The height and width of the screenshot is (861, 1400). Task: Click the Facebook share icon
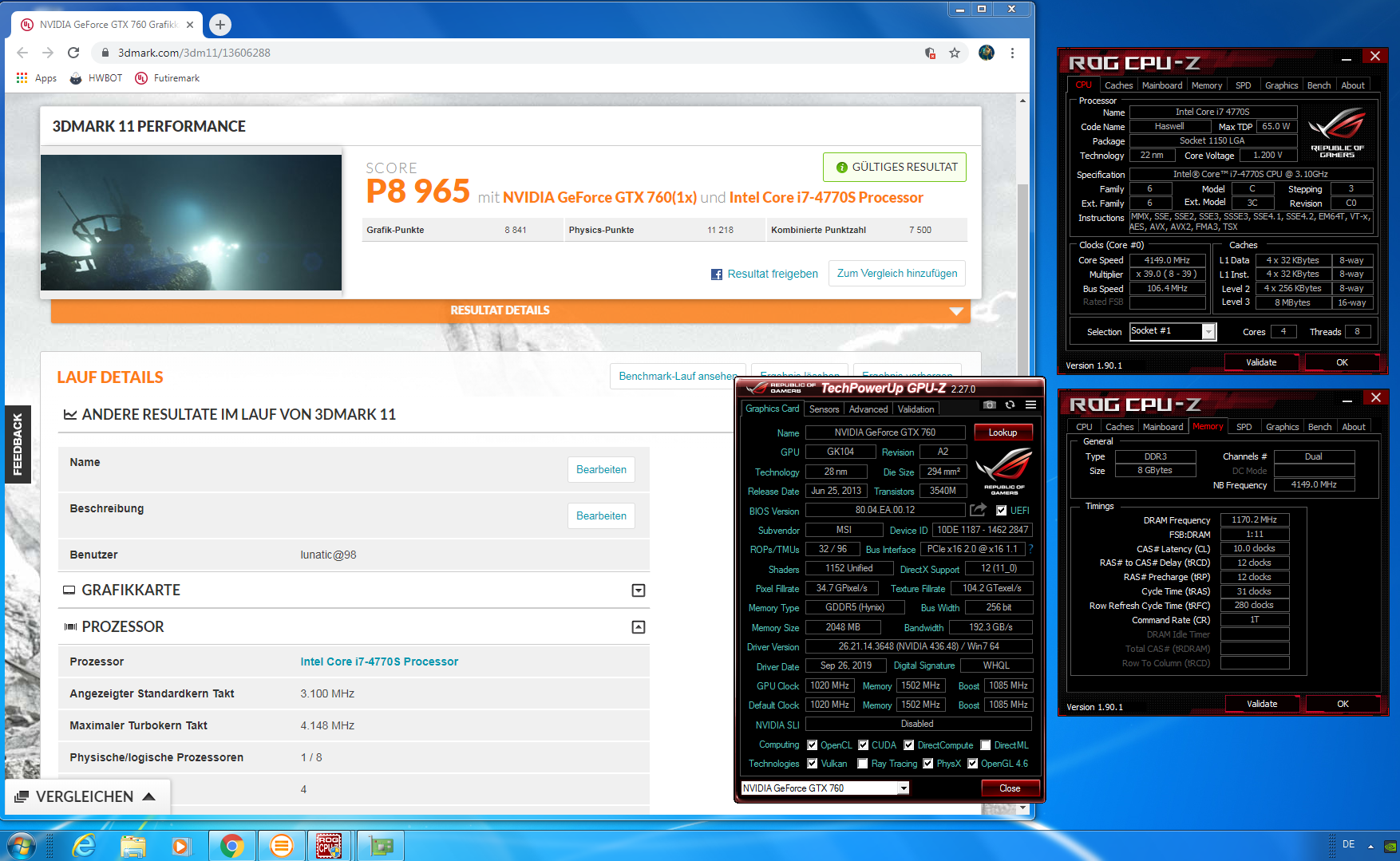coord(717,274)
